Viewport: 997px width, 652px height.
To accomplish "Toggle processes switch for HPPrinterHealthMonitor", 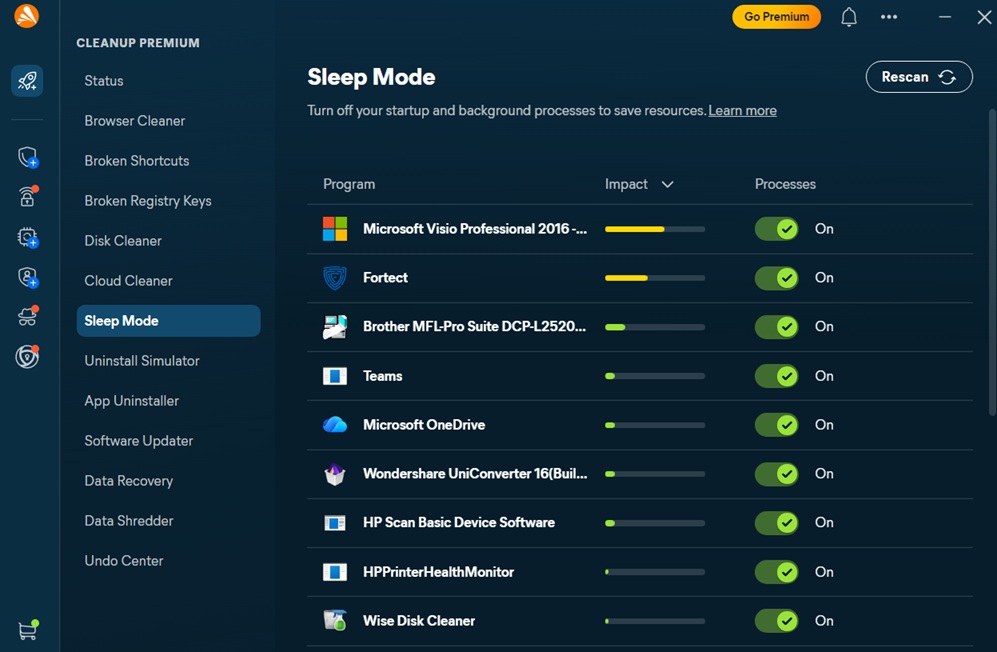I will [x=776, y=572].
